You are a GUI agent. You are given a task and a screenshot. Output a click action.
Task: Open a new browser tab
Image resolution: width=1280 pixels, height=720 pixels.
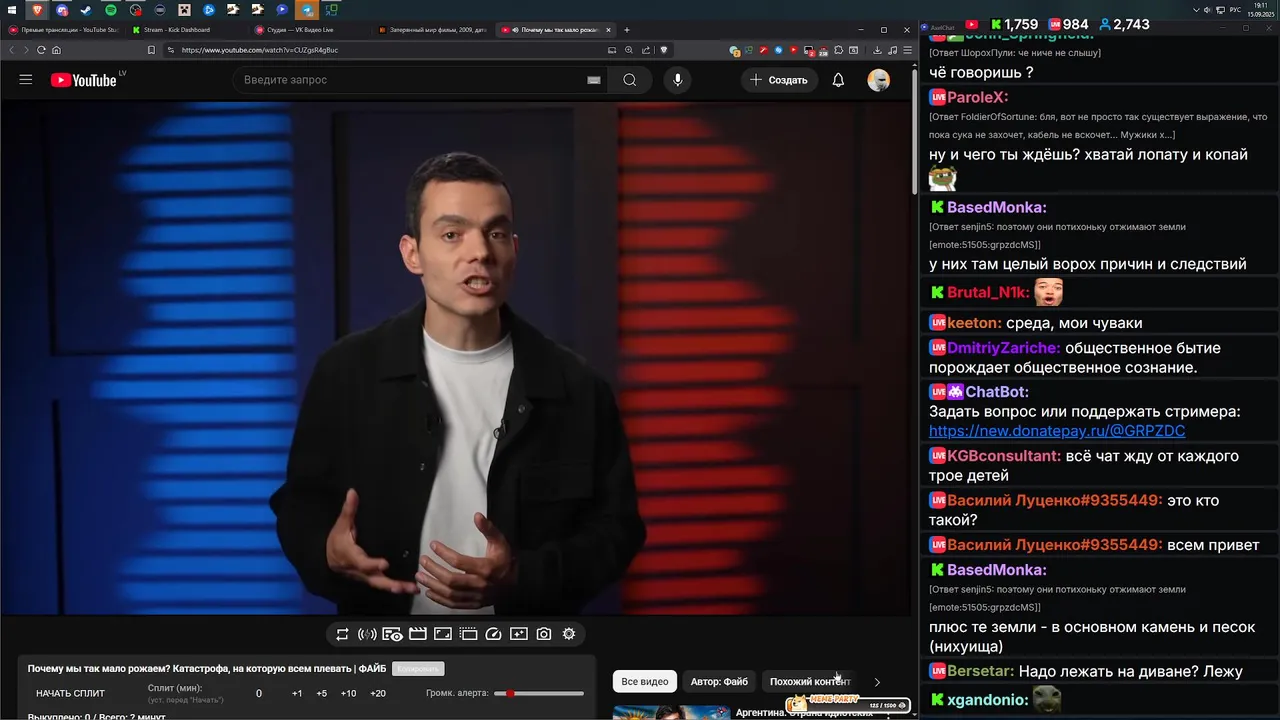627,30
